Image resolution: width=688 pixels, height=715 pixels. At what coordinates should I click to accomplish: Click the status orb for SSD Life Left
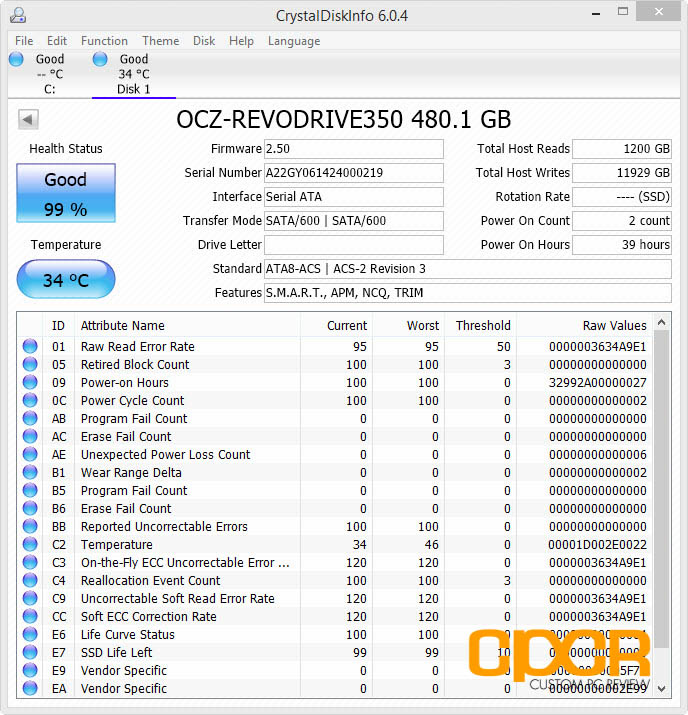pos(30,652)
